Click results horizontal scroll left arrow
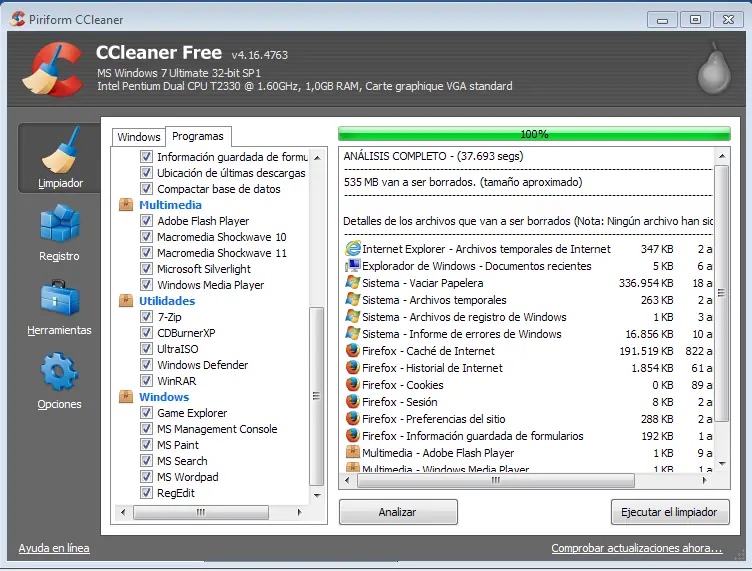Image resolution: width=752 pixels, height=571 pixels. pyautogui.click(x=347, y=480)
